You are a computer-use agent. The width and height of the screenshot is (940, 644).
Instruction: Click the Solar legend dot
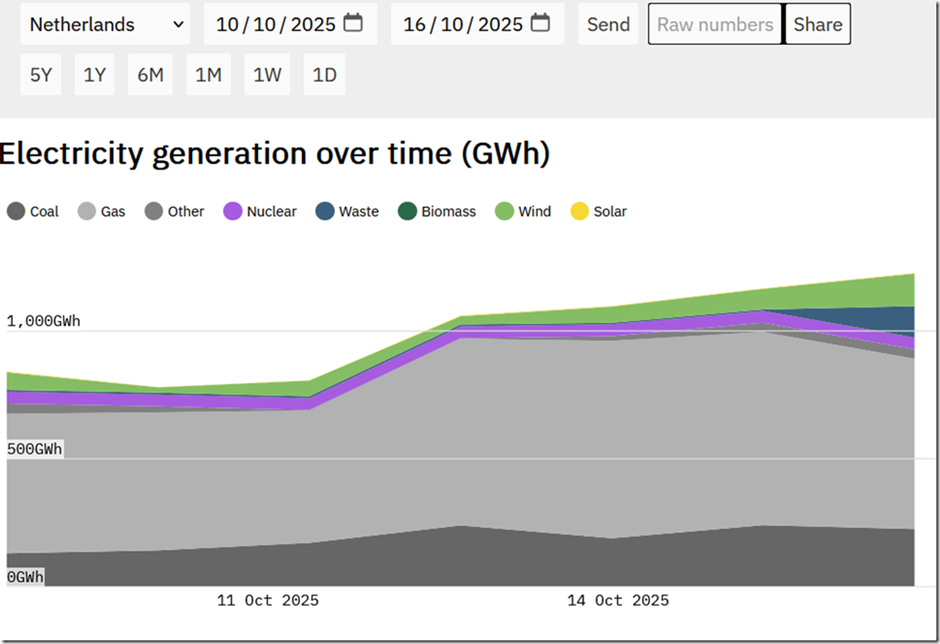pos(580,211)
